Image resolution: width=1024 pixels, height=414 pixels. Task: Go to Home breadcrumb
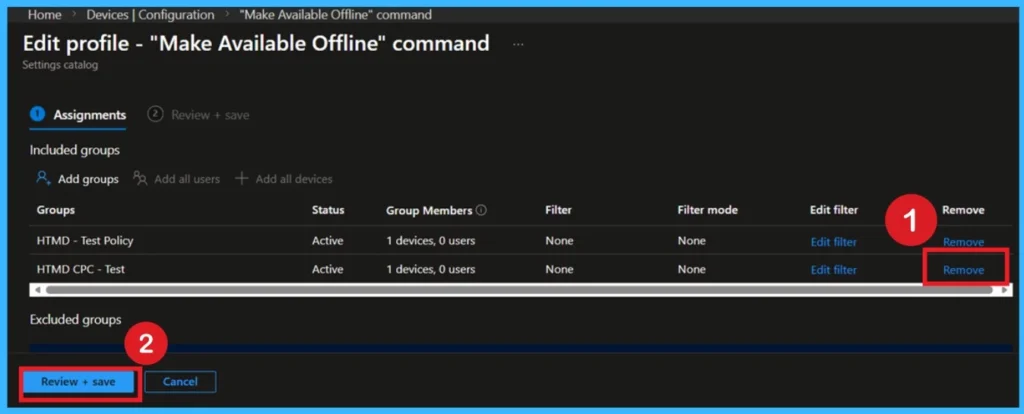click(x=44, y=14)
